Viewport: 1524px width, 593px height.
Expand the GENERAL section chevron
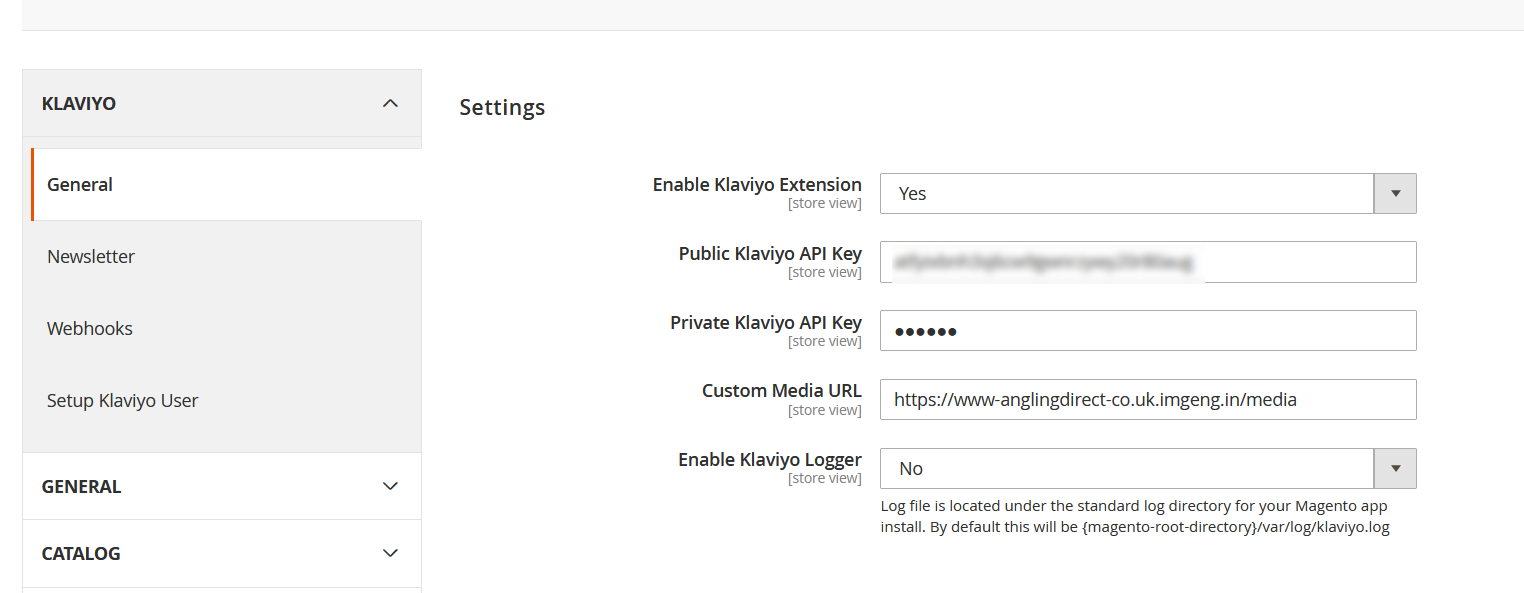click(x=391, y=486)
